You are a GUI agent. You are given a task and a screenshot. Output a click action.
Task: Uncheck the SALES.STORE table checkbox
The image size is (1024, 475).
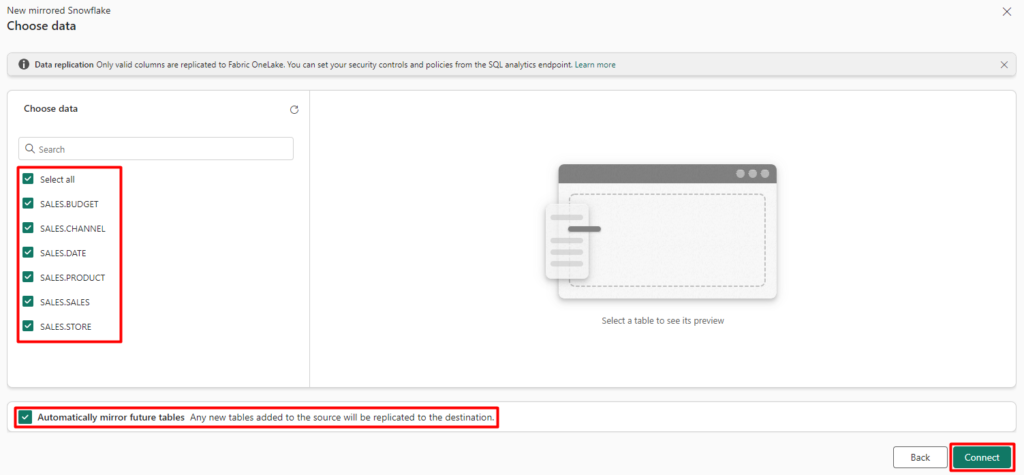click(x=28, y=326)
